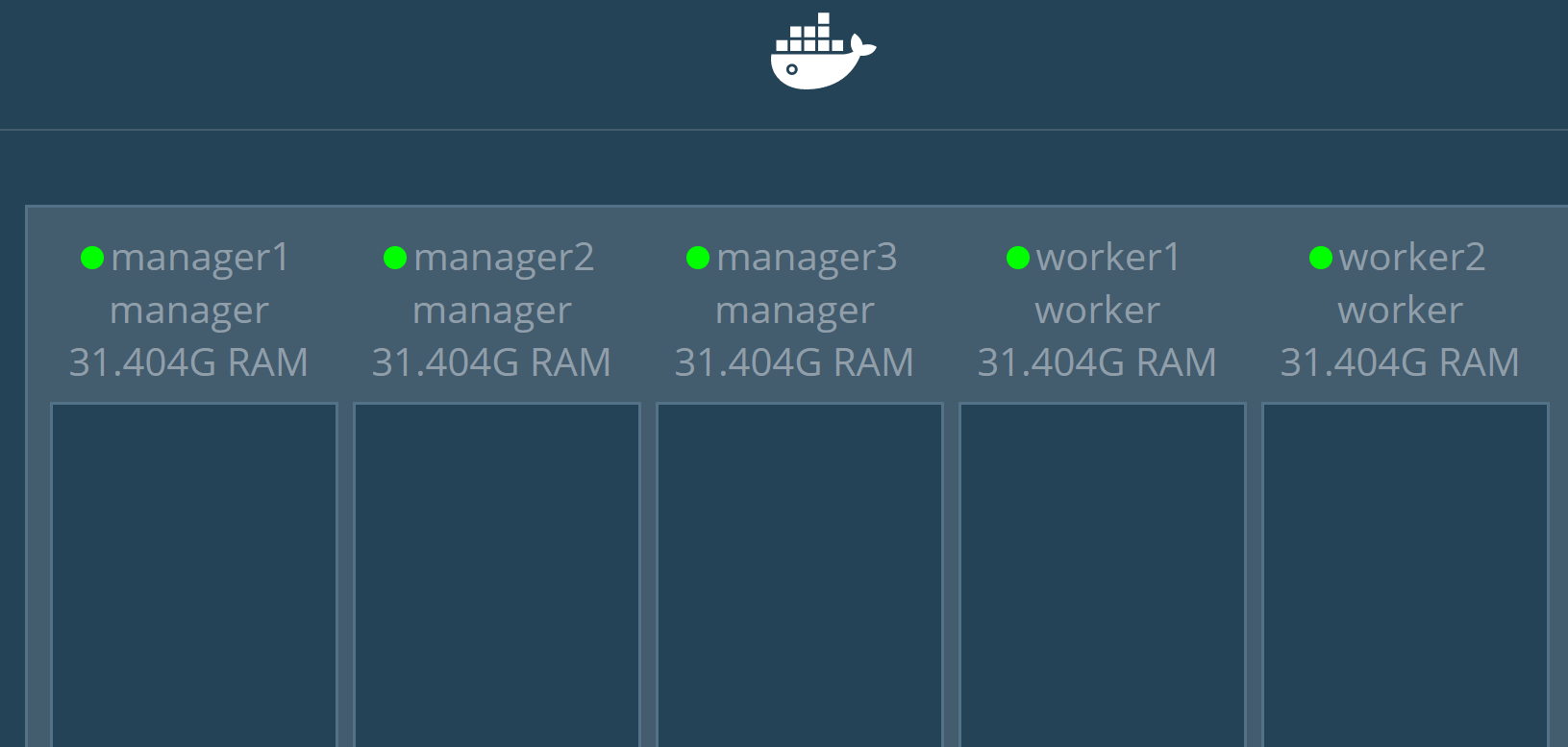Select the manager1 node name
The height and width of the screenshot is (747, 1568).
[200, 258]
